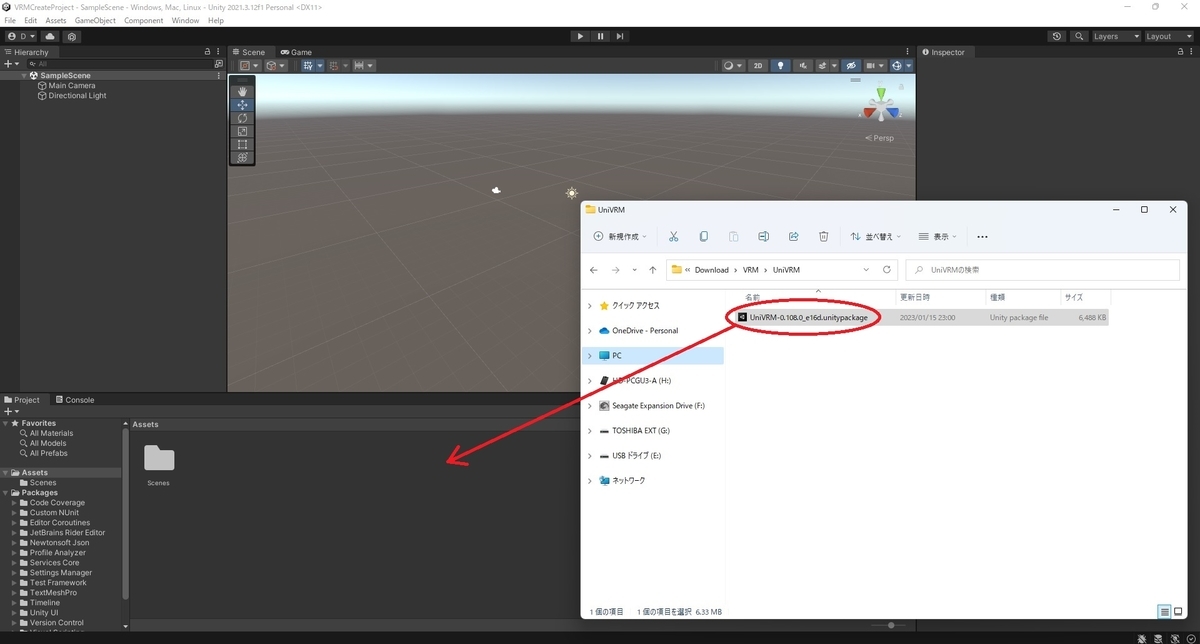Copy the selected file in Explorer
The width and height of the screenshot is (1200, 644).
tap(704, 237)
